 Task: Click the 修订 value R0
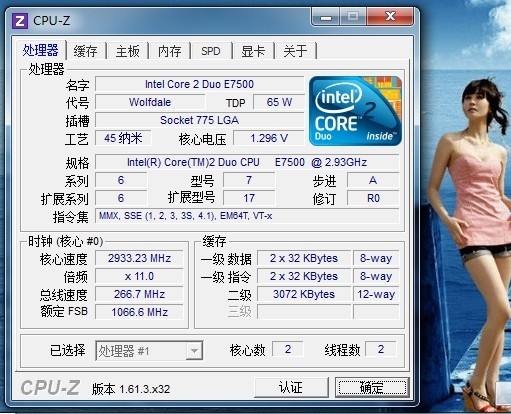[x=373, y=198]
